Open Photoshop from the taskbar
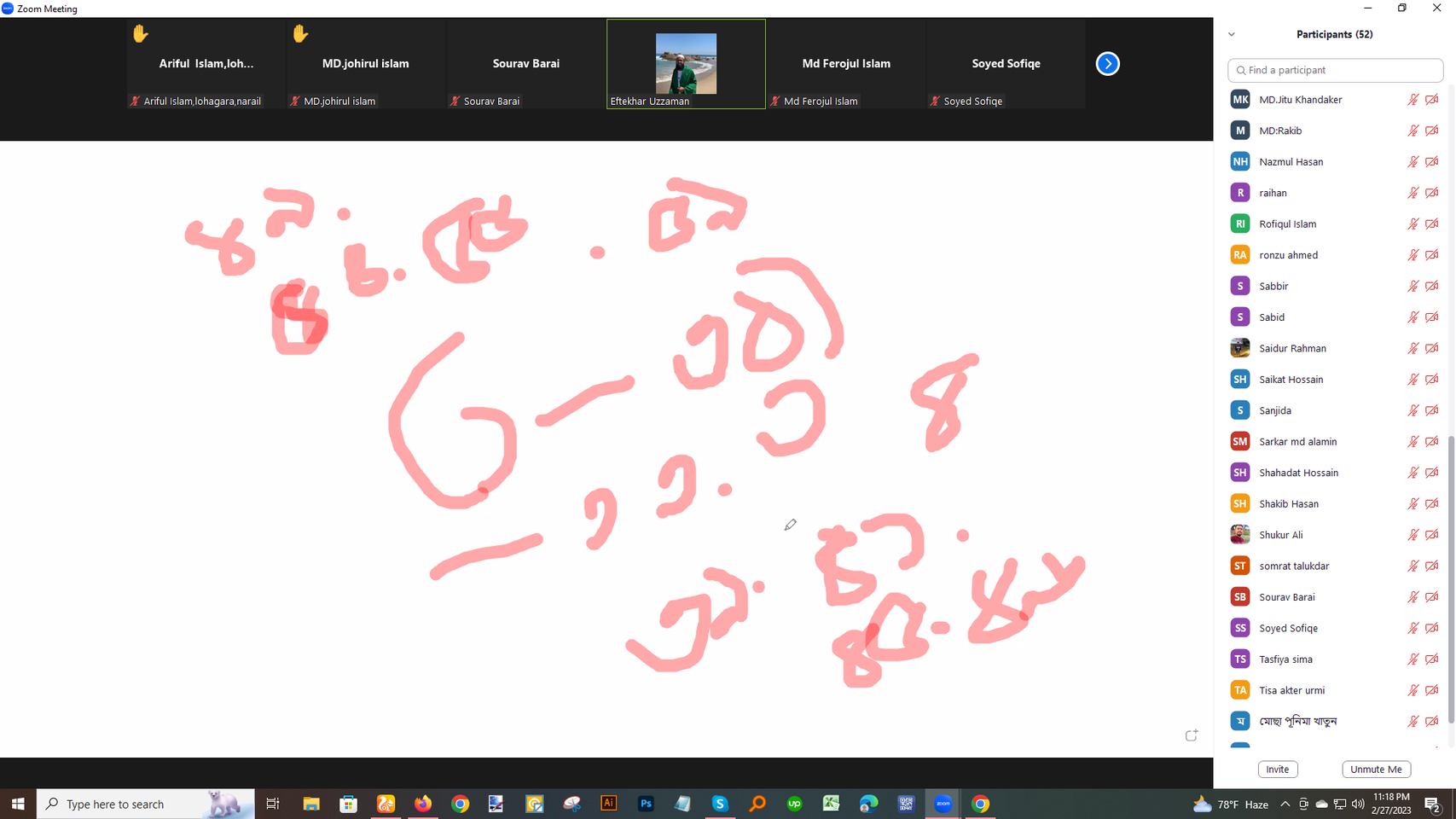The width and height of the screenshot is (1456, 819). tap(646, 804)
